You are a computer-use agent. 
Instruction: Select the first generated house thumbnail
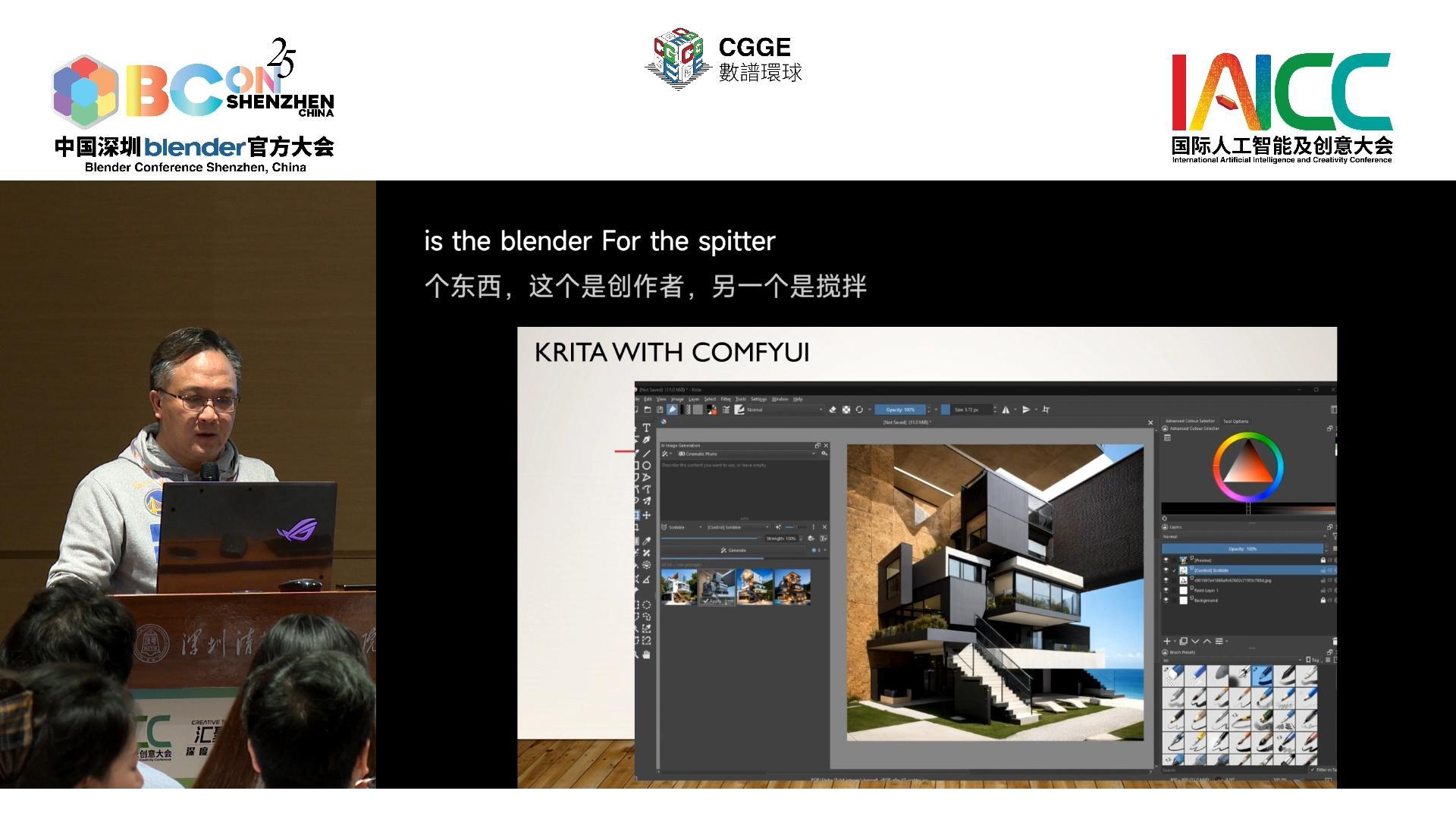coord(679,588)
